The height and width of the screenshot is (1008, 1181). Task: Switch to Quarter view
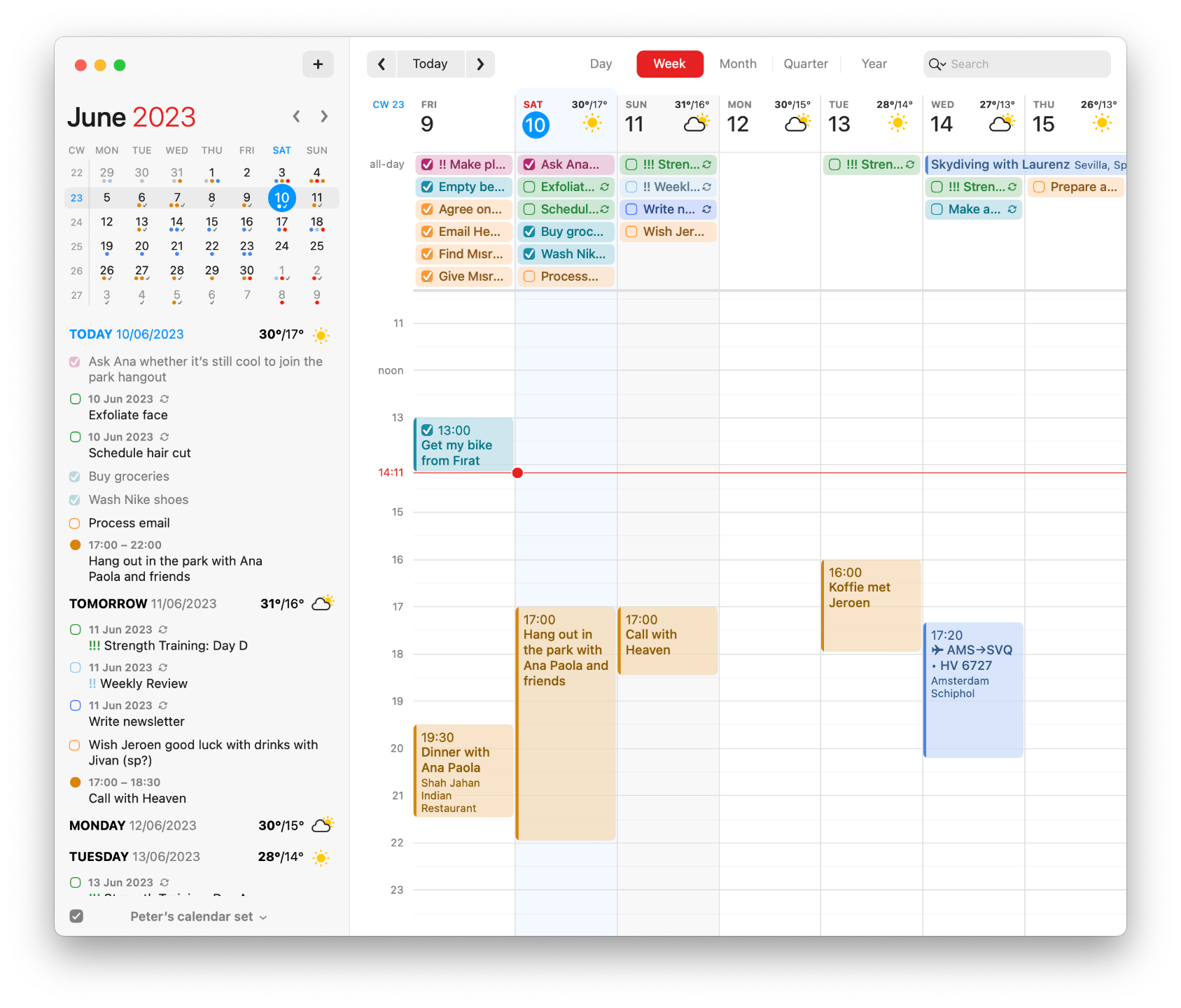[806, 64]
